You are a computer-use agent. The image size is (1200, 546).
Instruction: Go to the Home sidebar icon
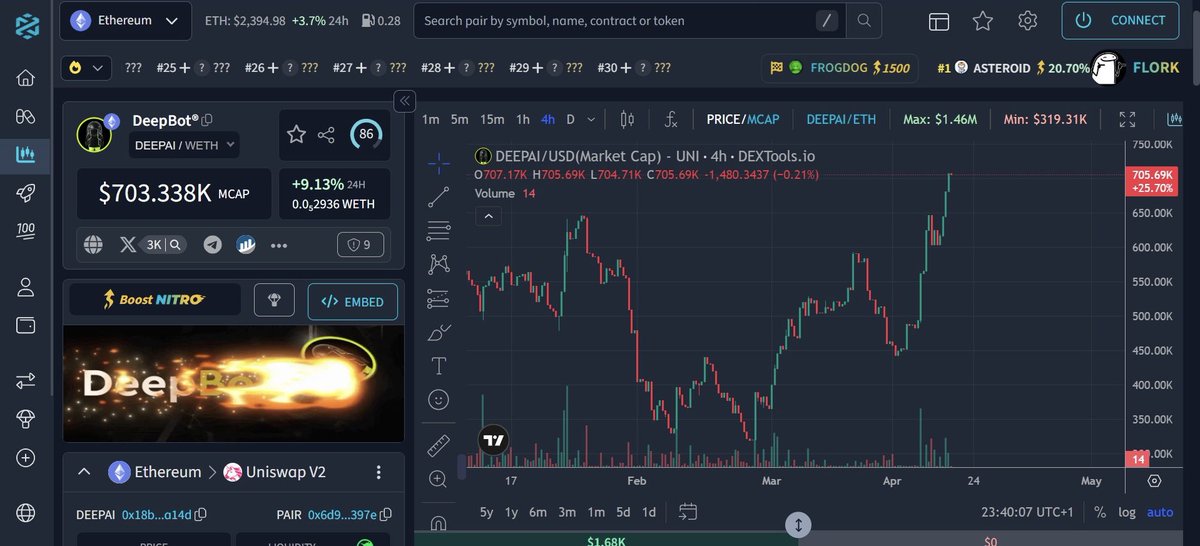[26, 79]
